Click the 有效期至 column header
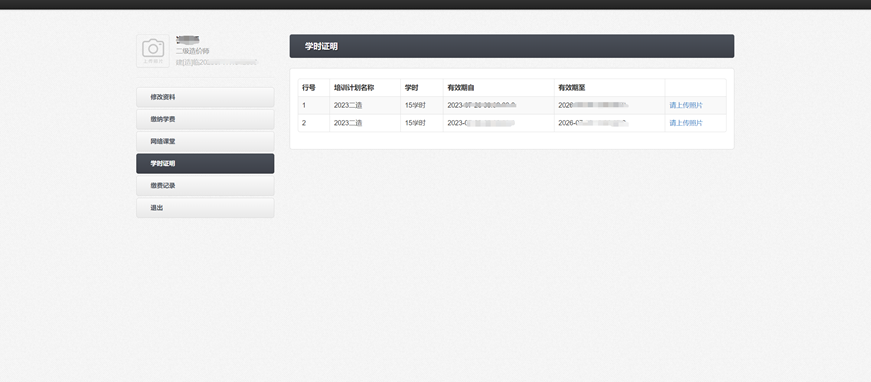871x382 pixels. click(572, 88)
